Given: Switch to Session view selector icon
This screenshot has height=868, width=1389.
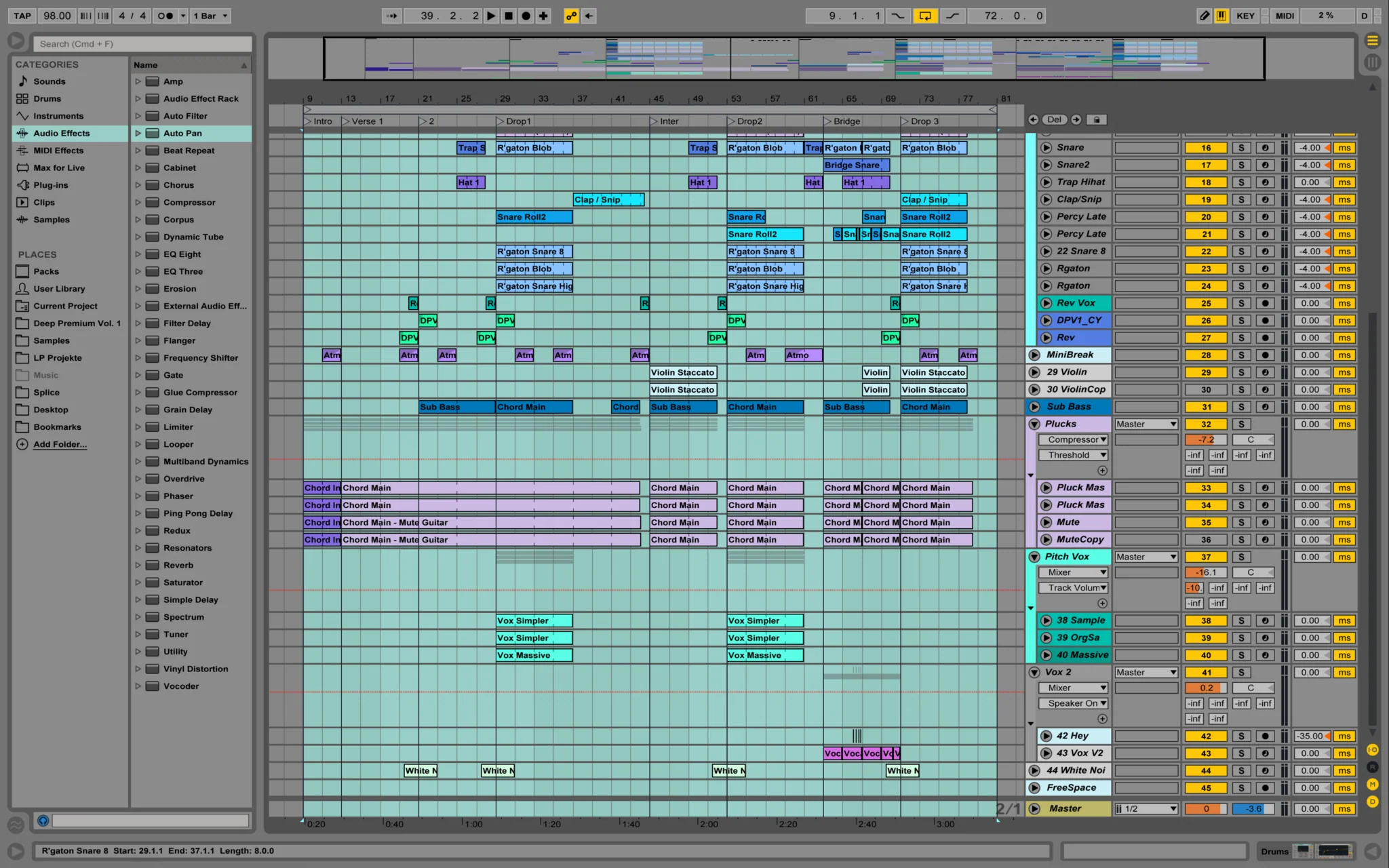Looking at the screenshot, I should point(1372,62).
